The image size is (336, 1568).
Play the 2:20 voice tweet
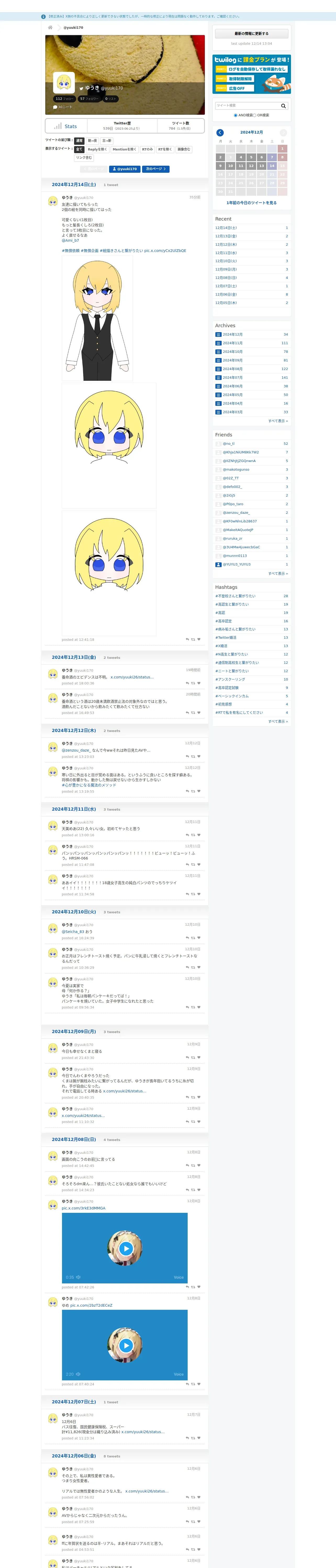[x=126, y=1345]
